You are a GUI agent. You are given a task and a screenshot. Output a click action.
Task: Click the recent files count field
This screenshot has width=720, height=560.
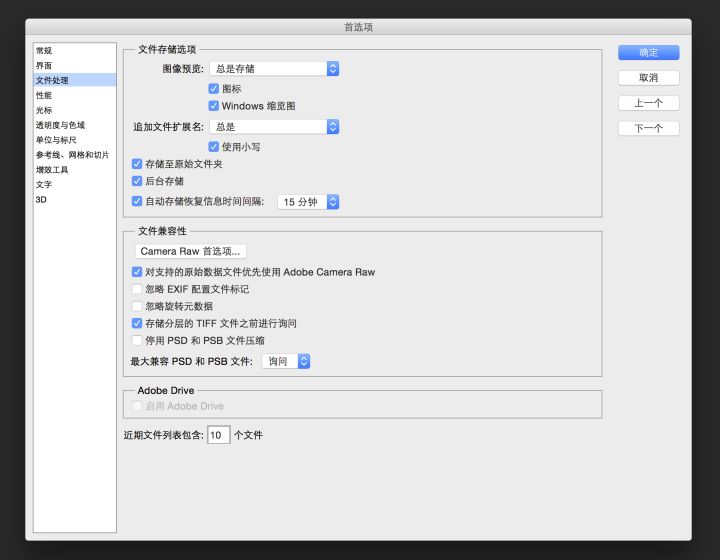(x=218, y=436)
